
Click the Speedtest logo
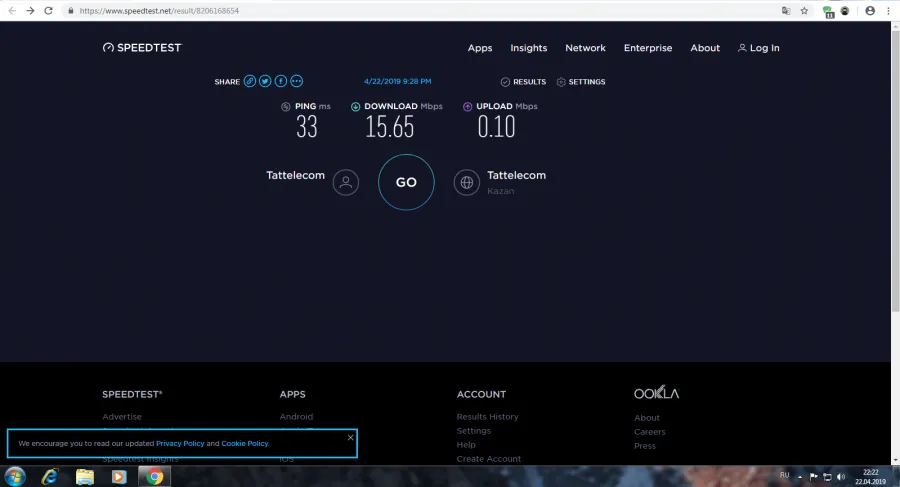click(x=142, y=48)
